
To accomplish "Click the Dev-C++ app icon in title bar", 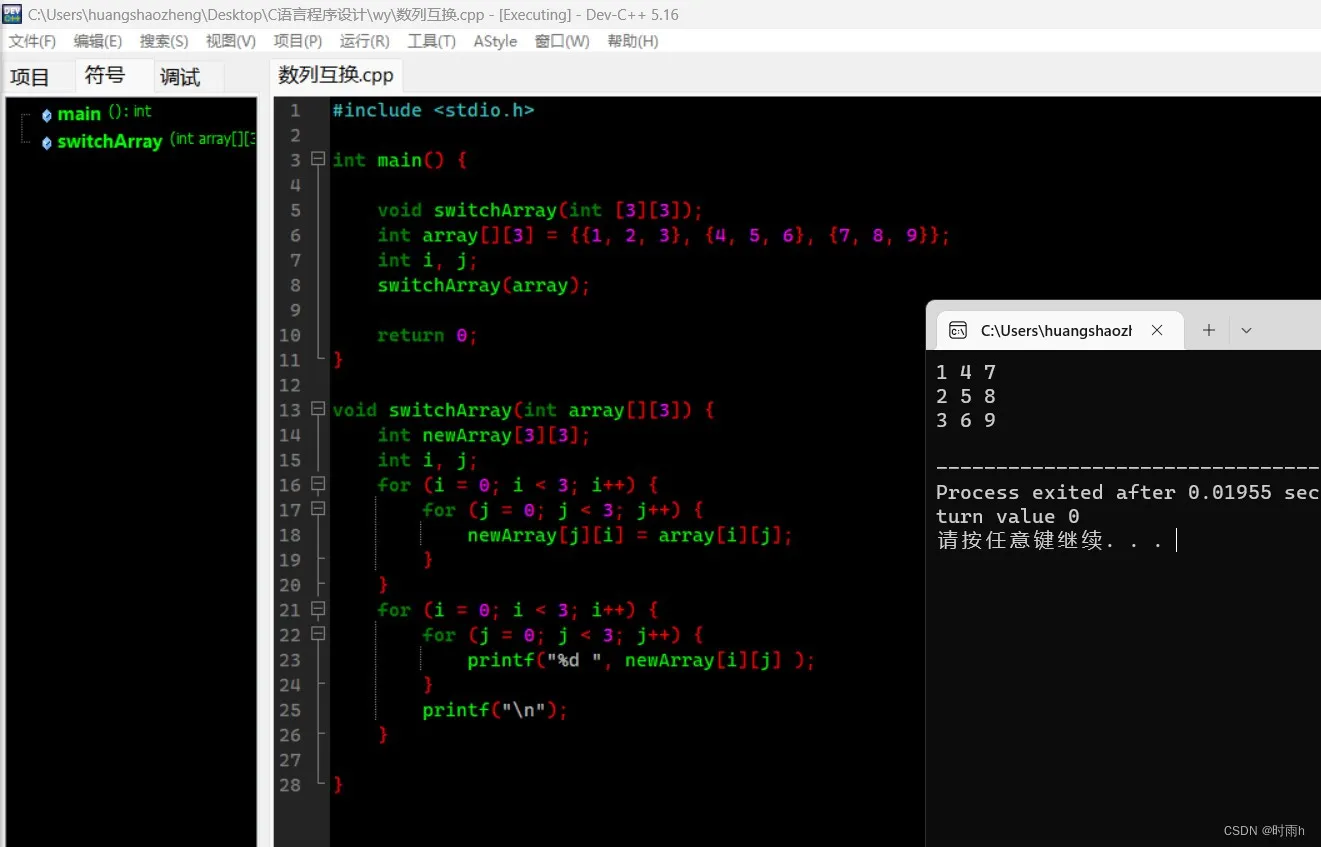I will (13, 14).
